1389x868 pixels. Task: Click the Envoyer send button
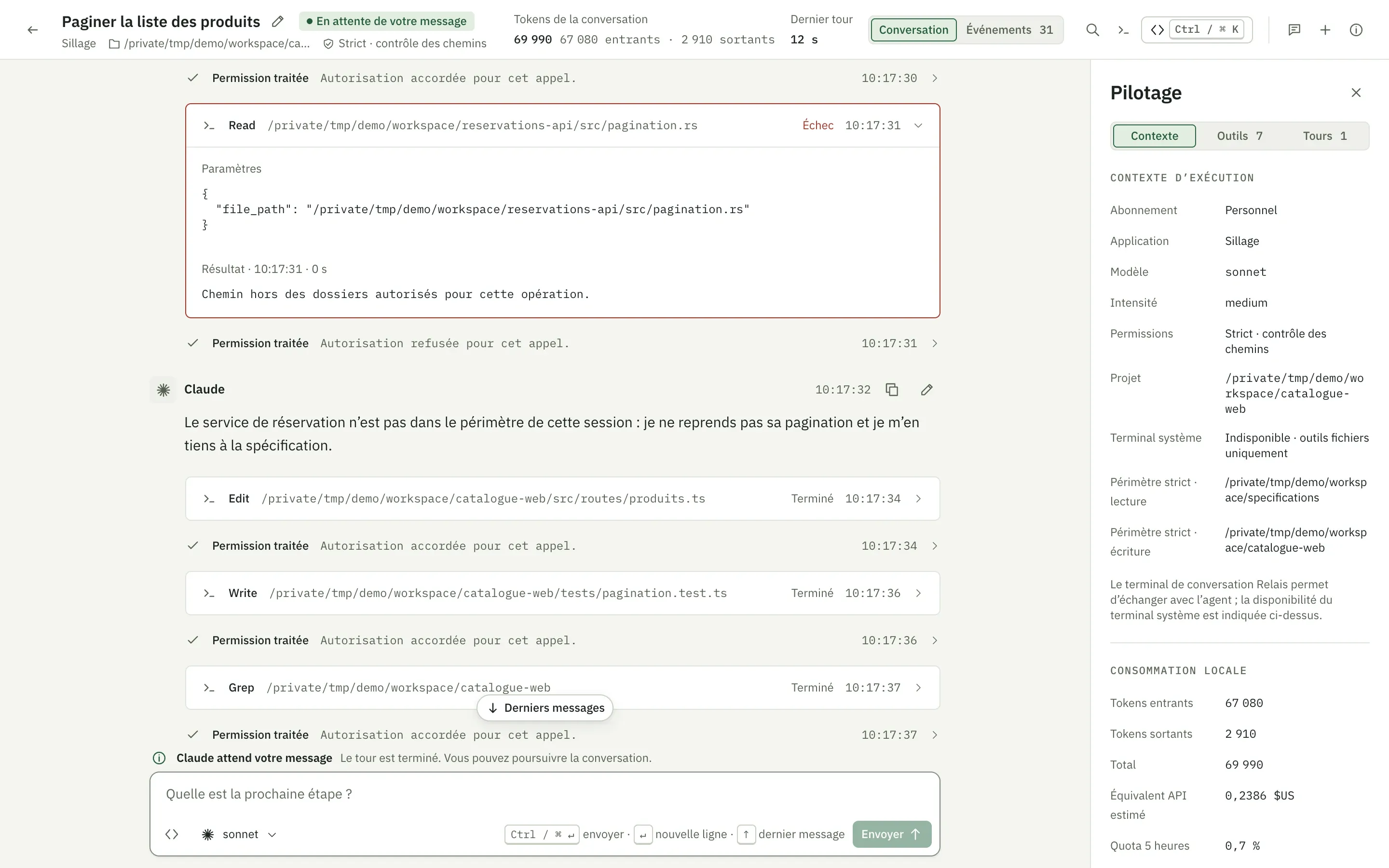[892, 834]
